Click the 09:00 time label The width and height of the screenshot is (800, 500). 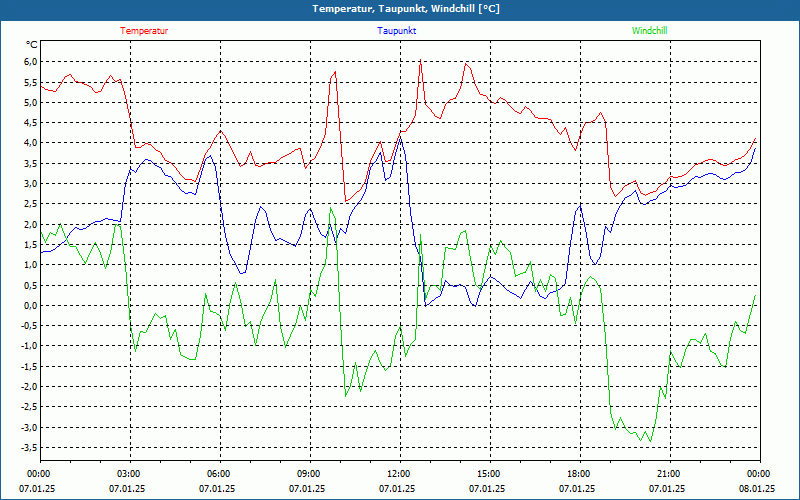(x=310, y=474)
